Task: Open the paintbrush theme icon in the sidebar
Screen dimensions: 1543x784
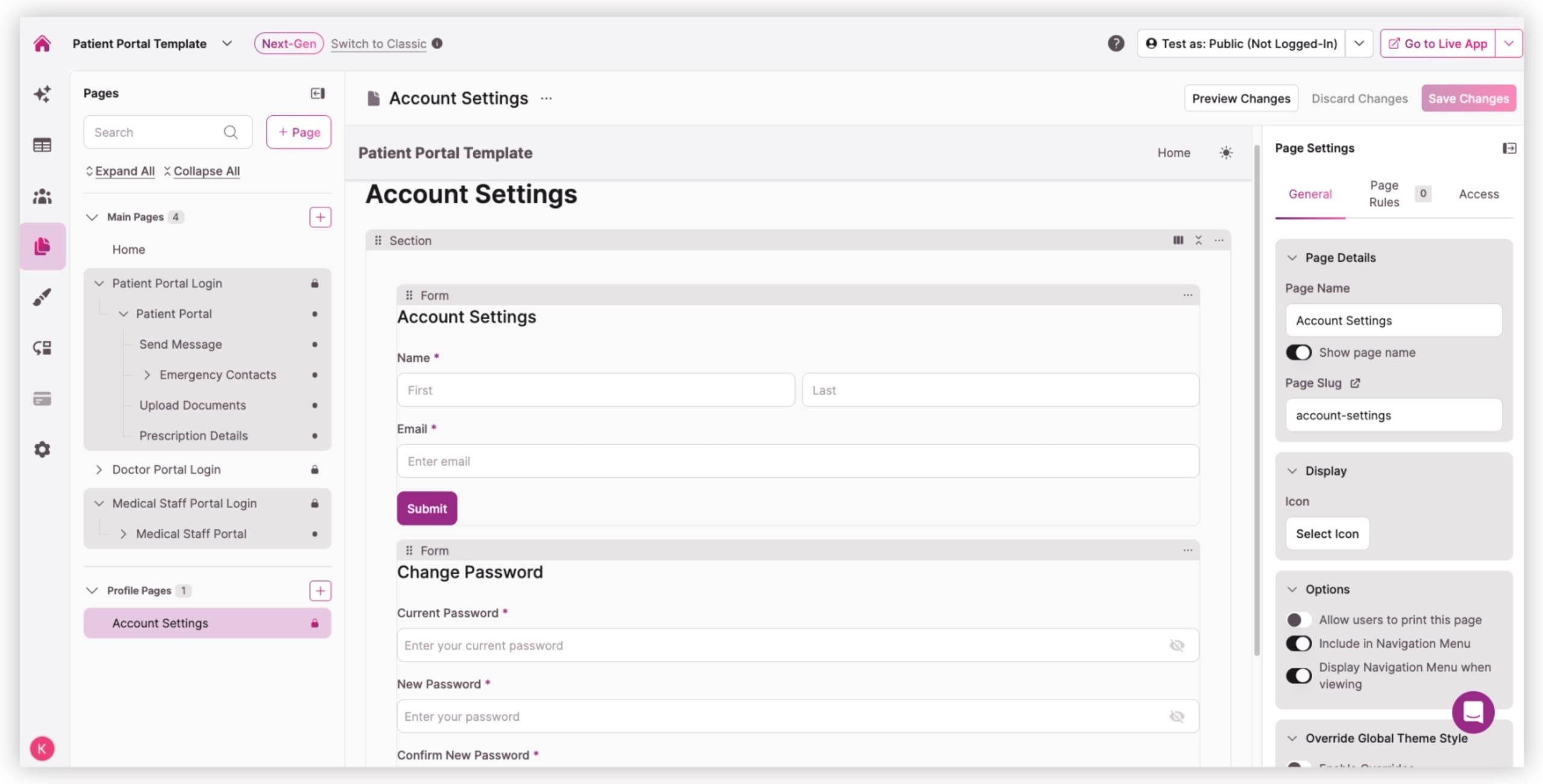Action: click(x=42, y=297)
